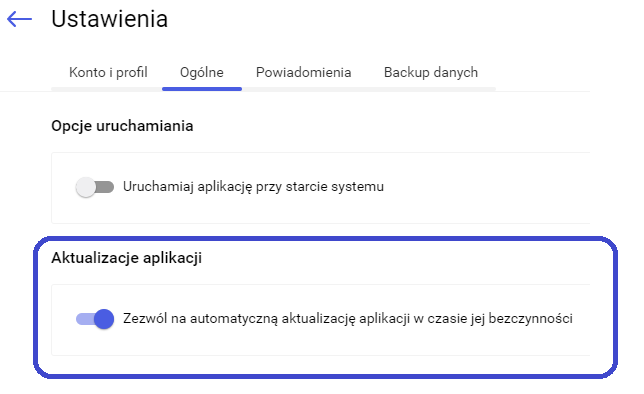This screenshot has height=394, width=644.
Task: Click the 'Opcje uruchamiania' section heading
Action: pos(122,126)
